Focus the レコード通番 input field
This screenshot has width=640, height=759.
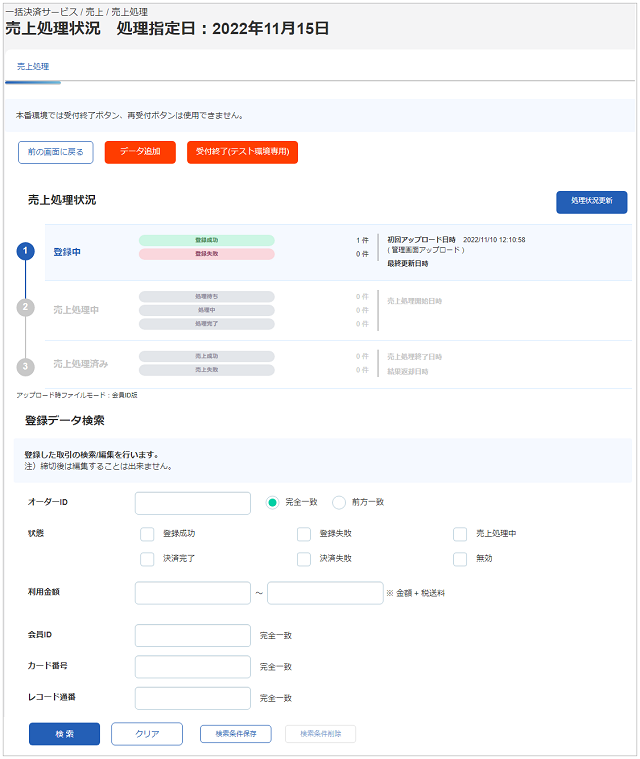(x=193, y=698)
